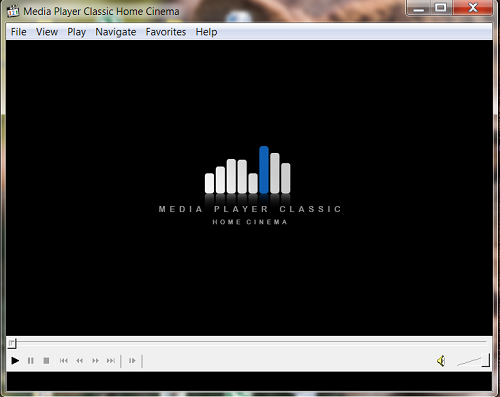This screenshot has height=397, width=500.
Task: Click the Play button
Action: 15,361
